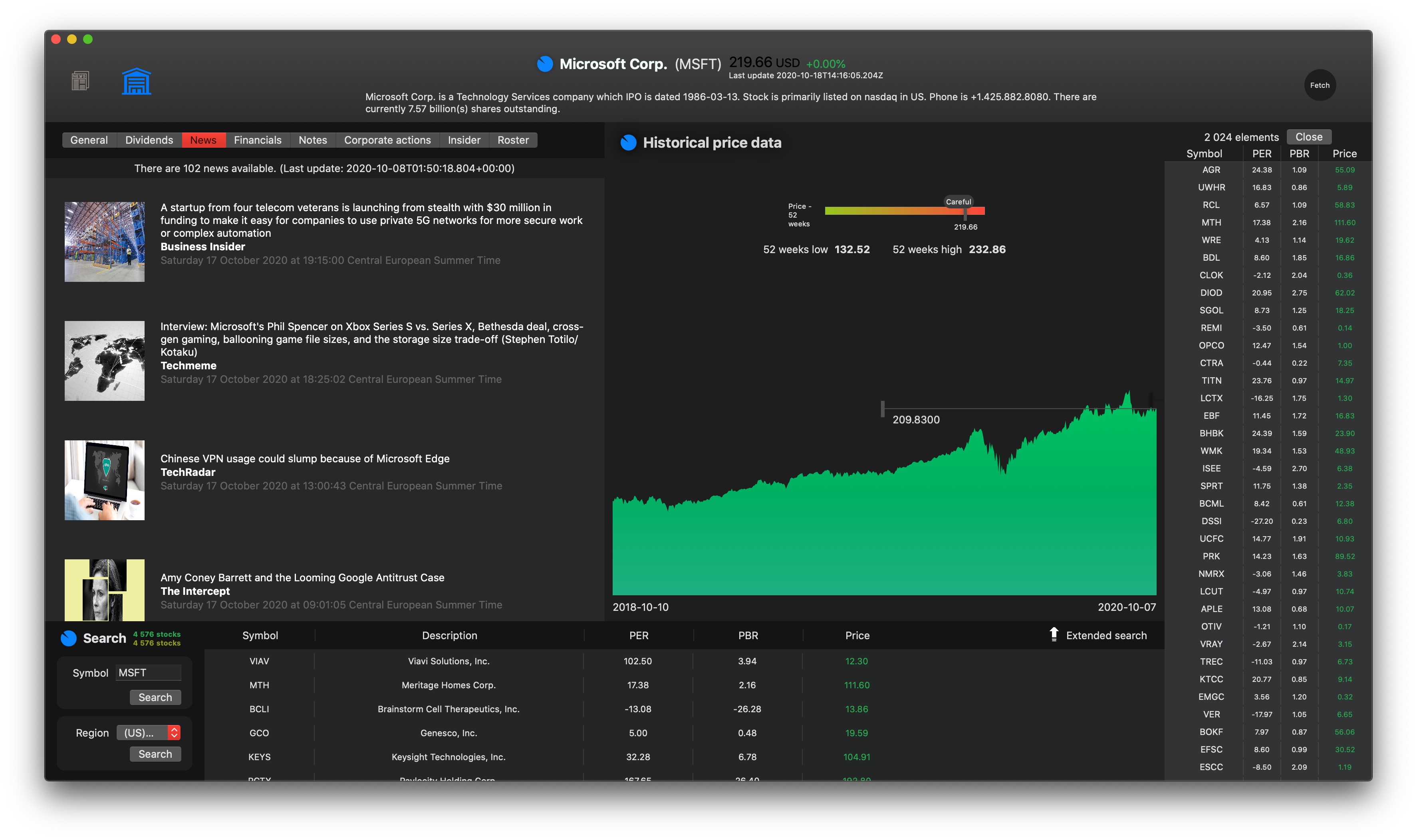Select the VIAV Viavi Solutions row
The height and width of the screenshot is (840, 1417).
point(684,661)
